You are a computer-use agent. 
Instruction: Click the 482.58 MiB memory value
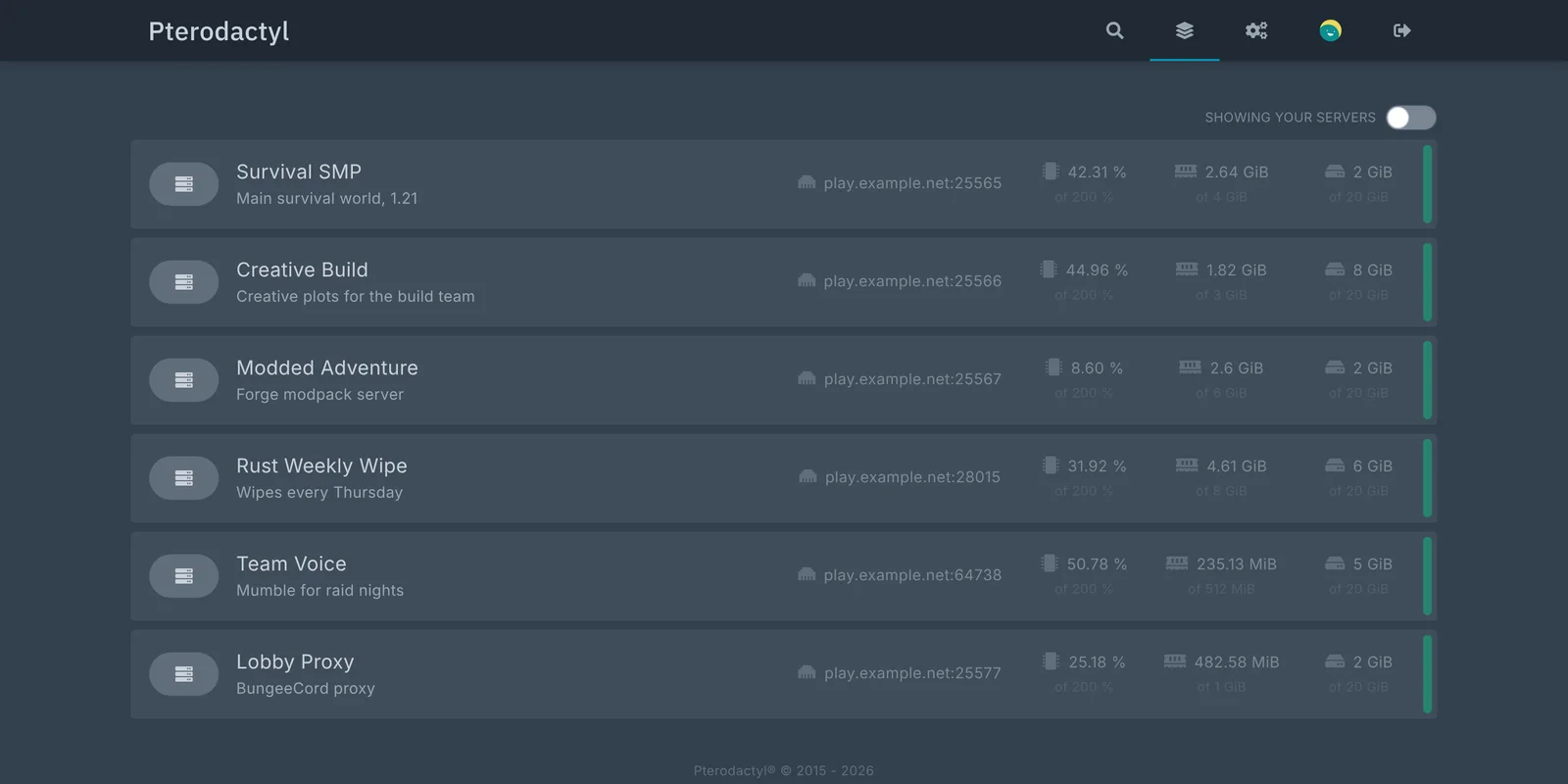pyautogui.click(x=1237, y=661)
